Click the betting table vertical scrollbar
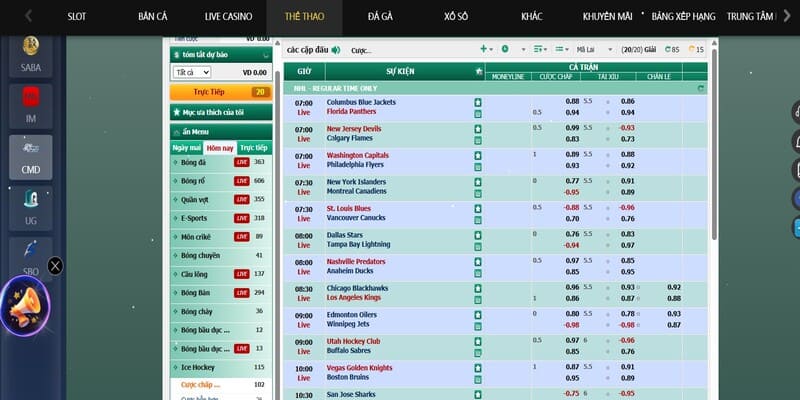 [714, 144]
